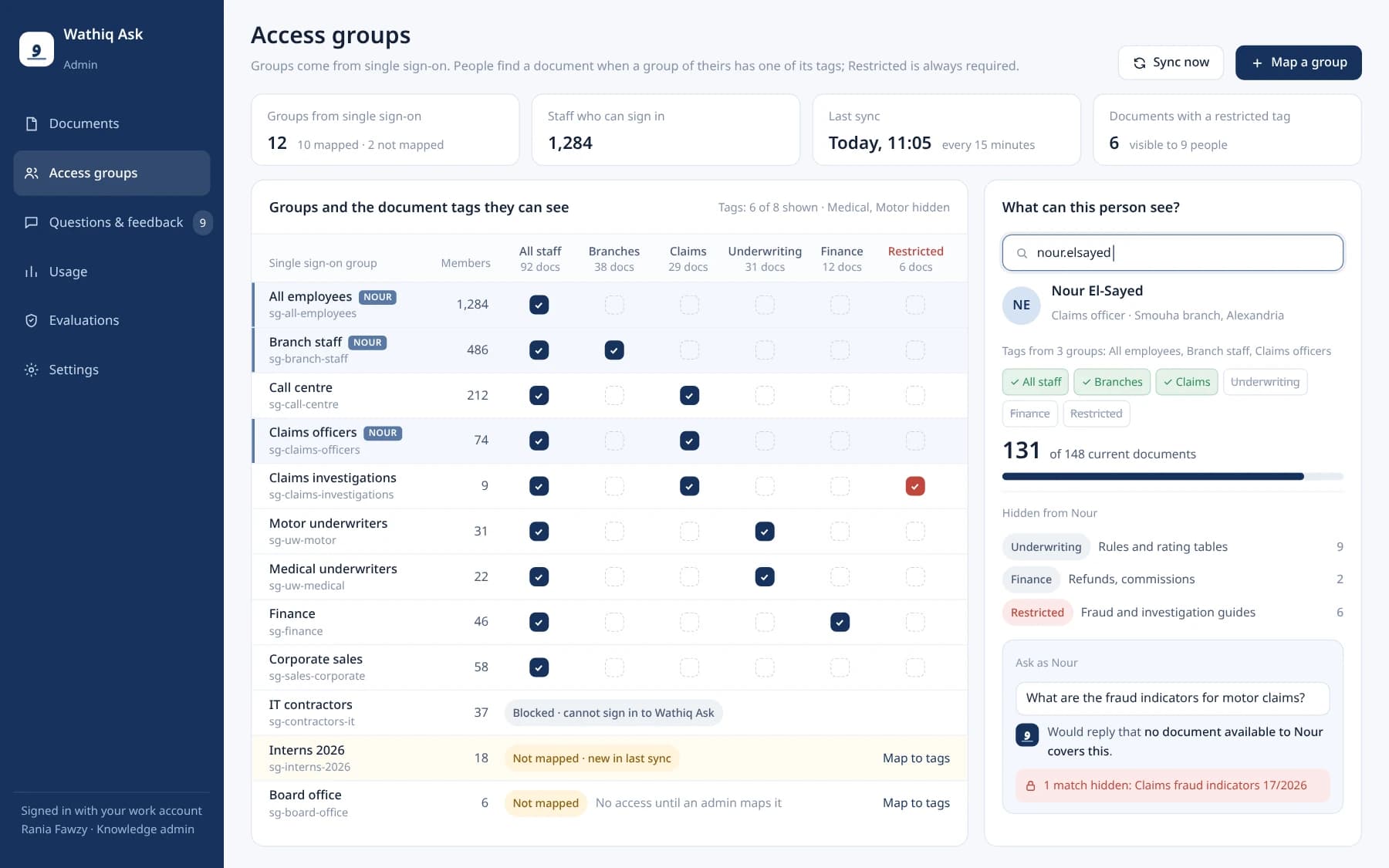The height and width of the screenshot is (868, 1389).
Task: Click the Wathiq Ask logo icon
Action: click(36, 49)
